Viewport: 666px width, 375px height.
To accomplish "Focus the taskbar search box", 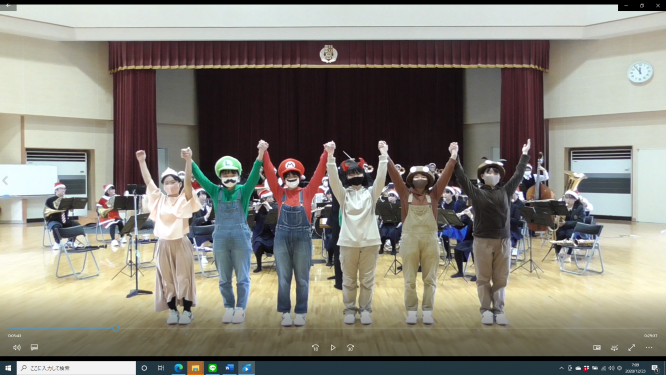I will [x=76, y=368].
